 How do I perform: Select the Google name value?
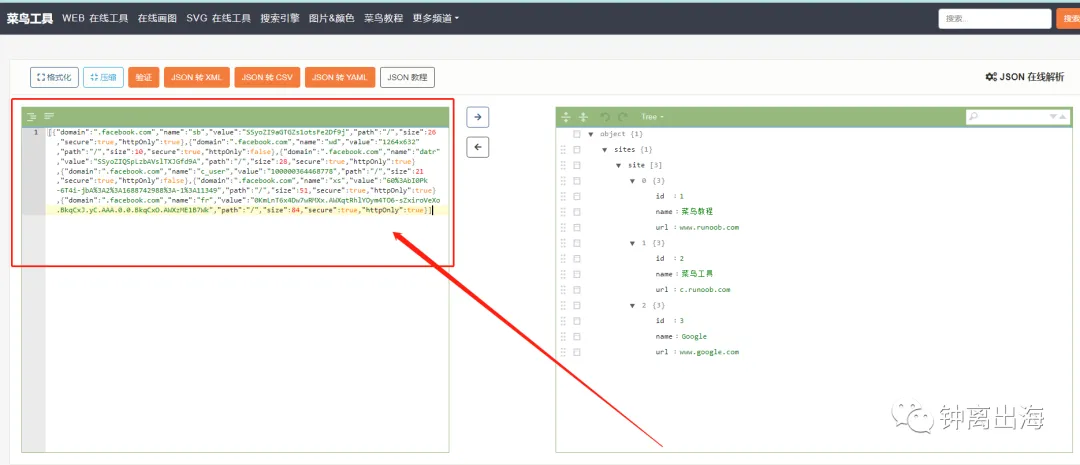pyautogui.click(x=694, y=336)
